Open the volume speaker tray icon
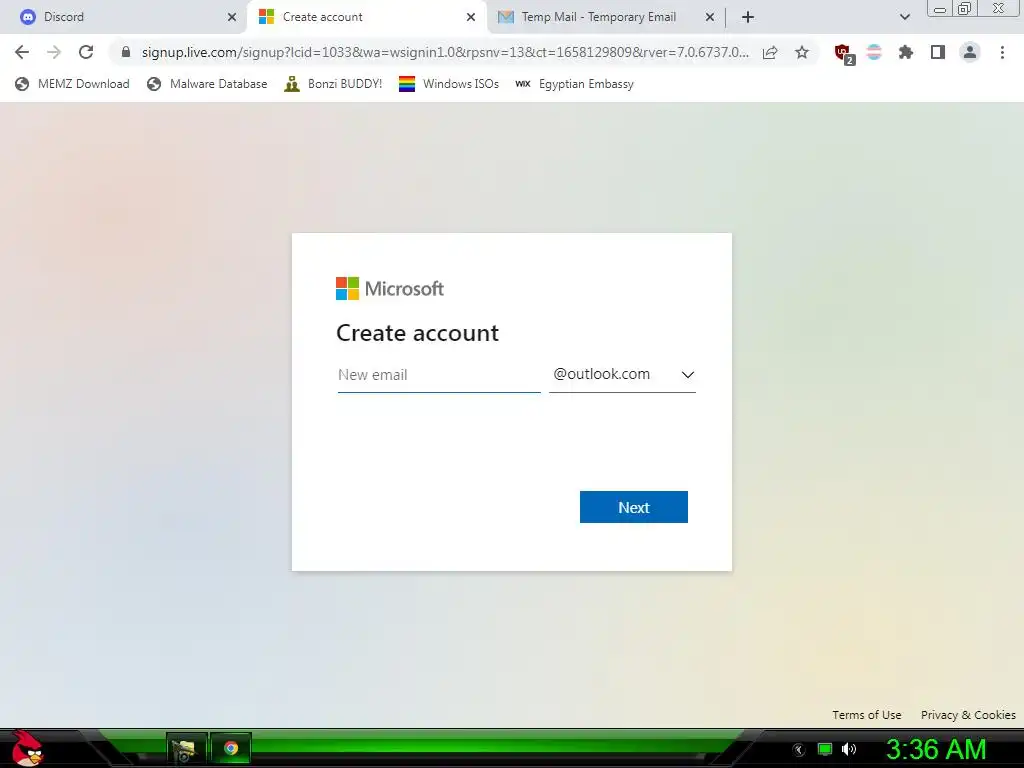Image resolution: width=1024 pixels, height=768 pixels. (x=849, y=749)
